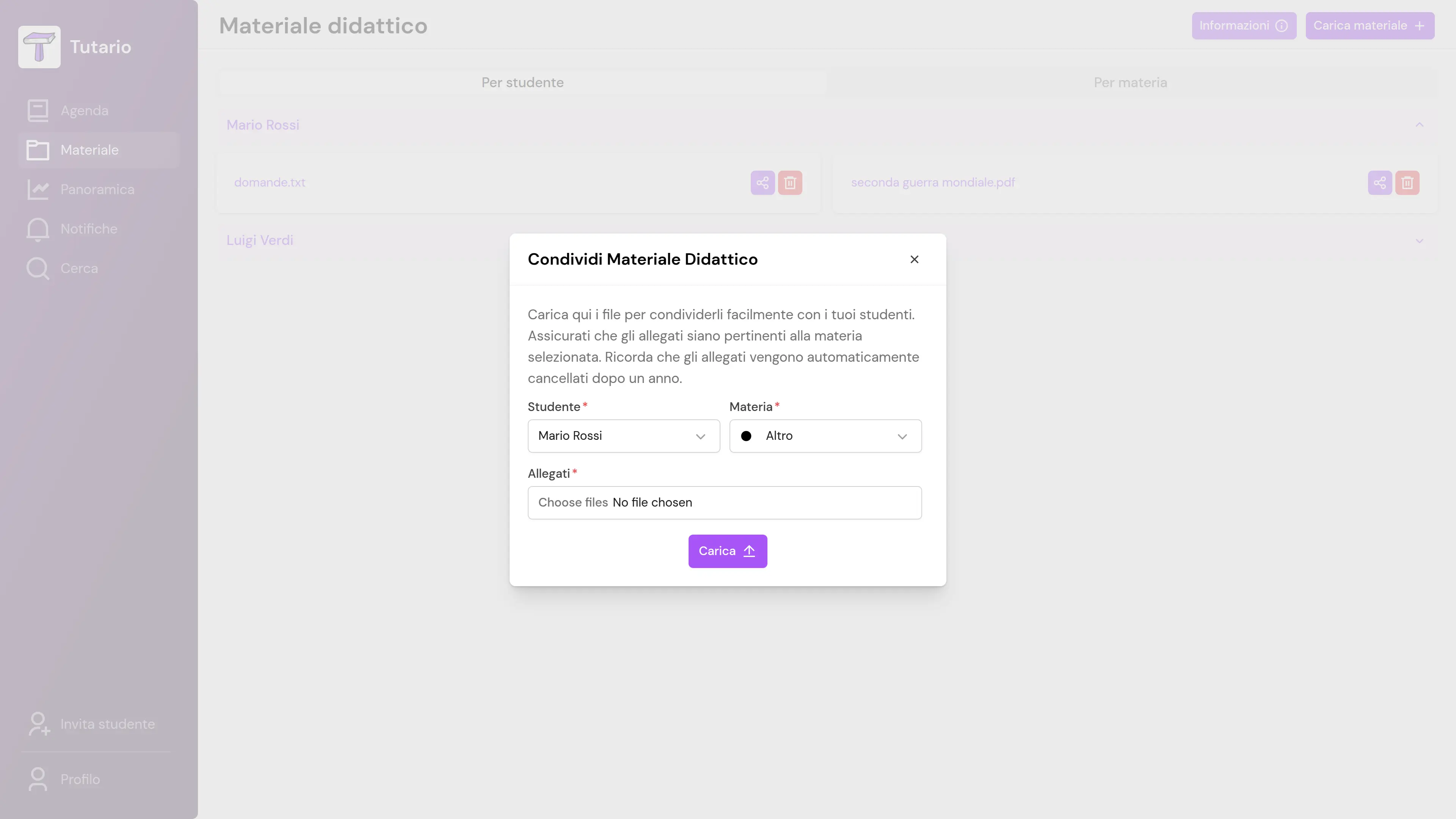Viewport: 1456px width, 819px height.
Task: Switch to the Per materia tab
Action: click(x=1130, y=83)
